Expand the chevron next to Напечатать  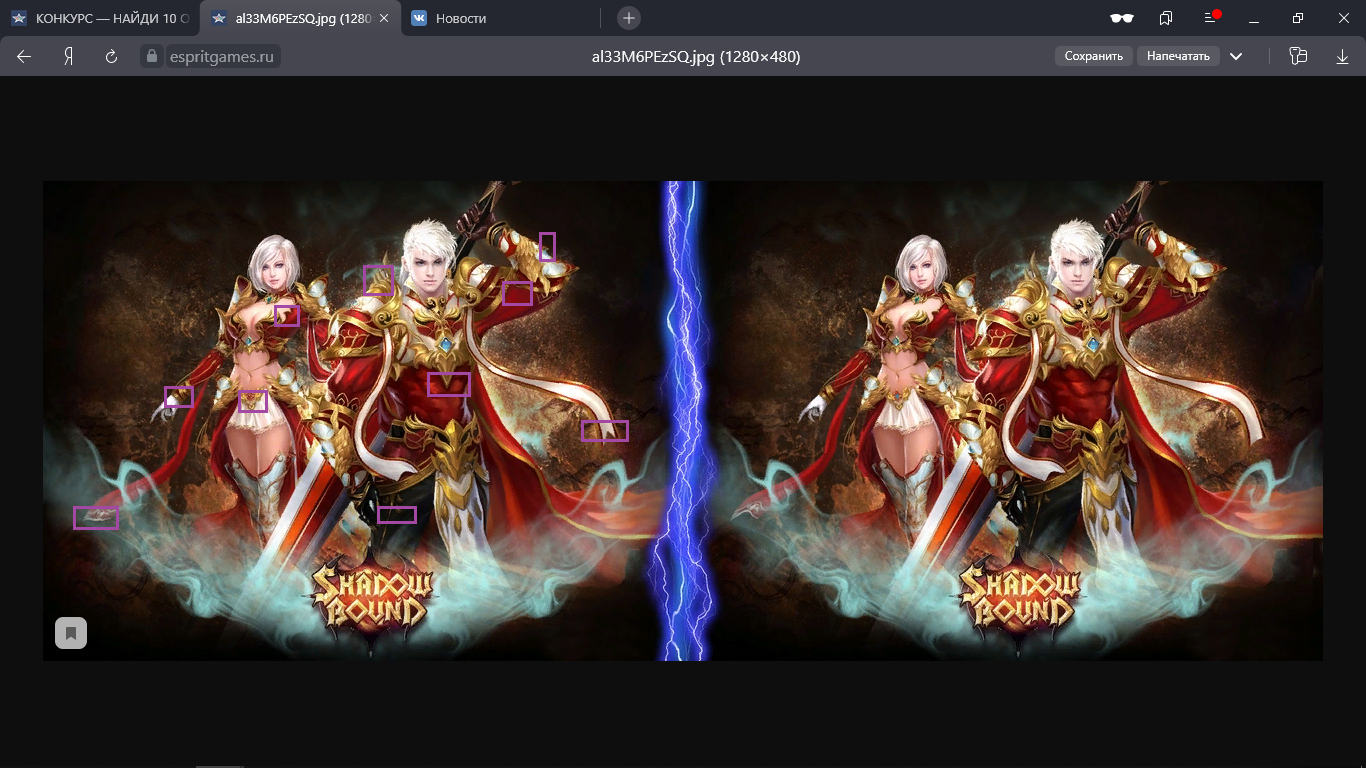[1236, 57]
